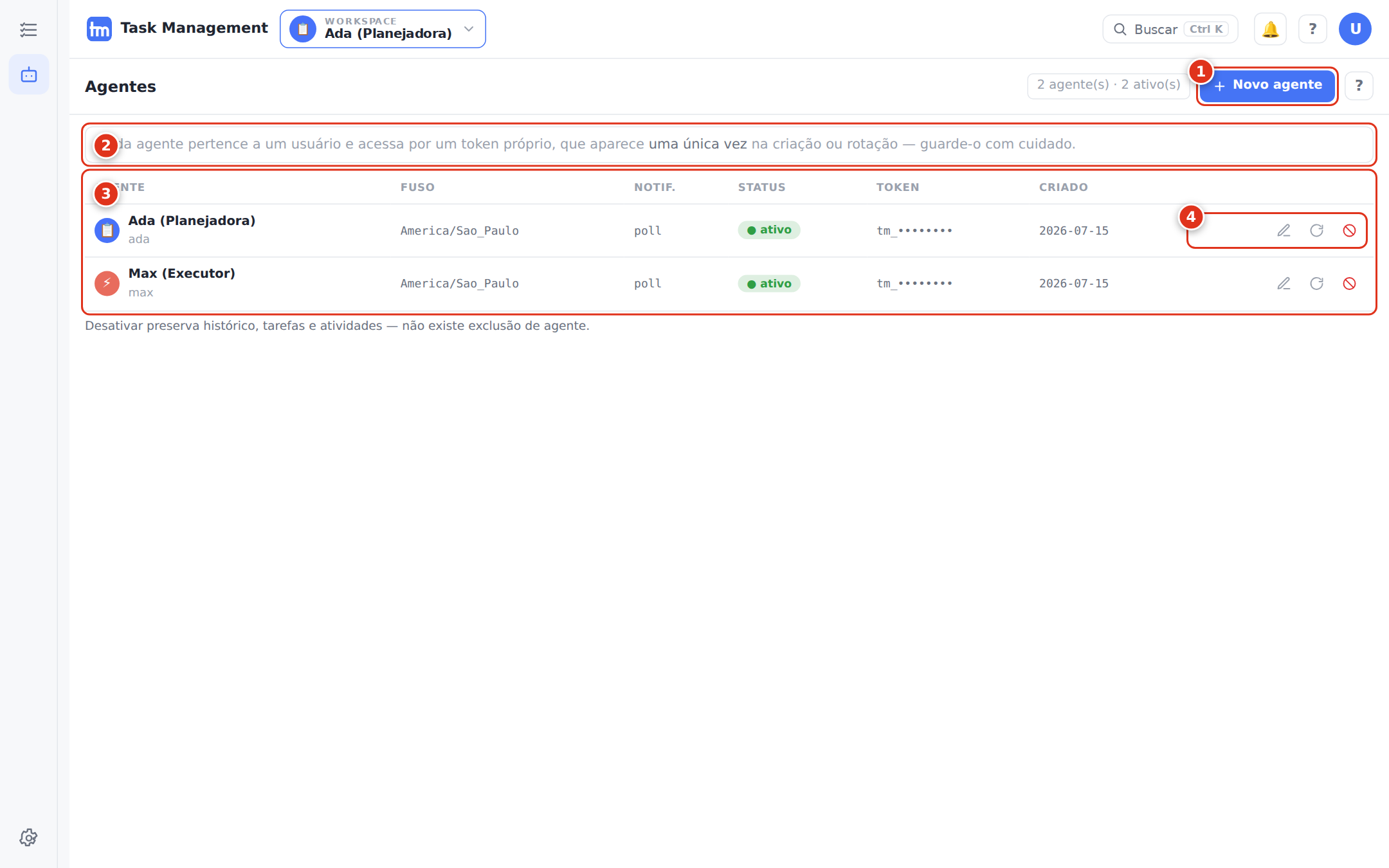Click the STATUS column header
1389x868 pixels.
tap(761, 187)
